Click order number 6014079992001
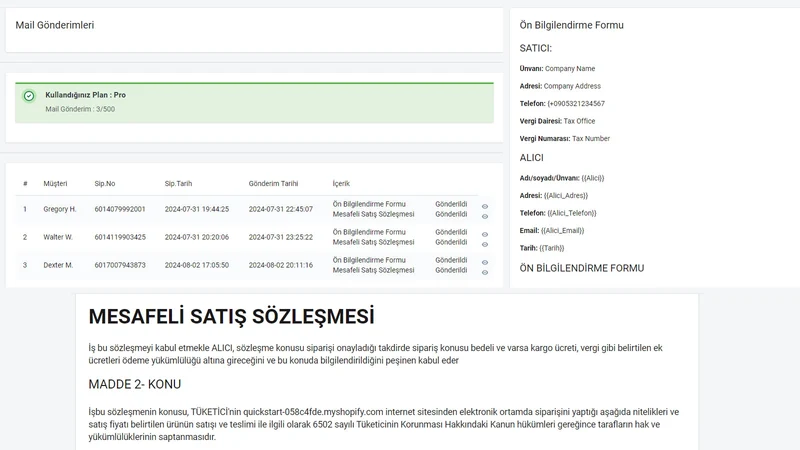The width and height of the screenshot is (800, 450). (120, 209)
